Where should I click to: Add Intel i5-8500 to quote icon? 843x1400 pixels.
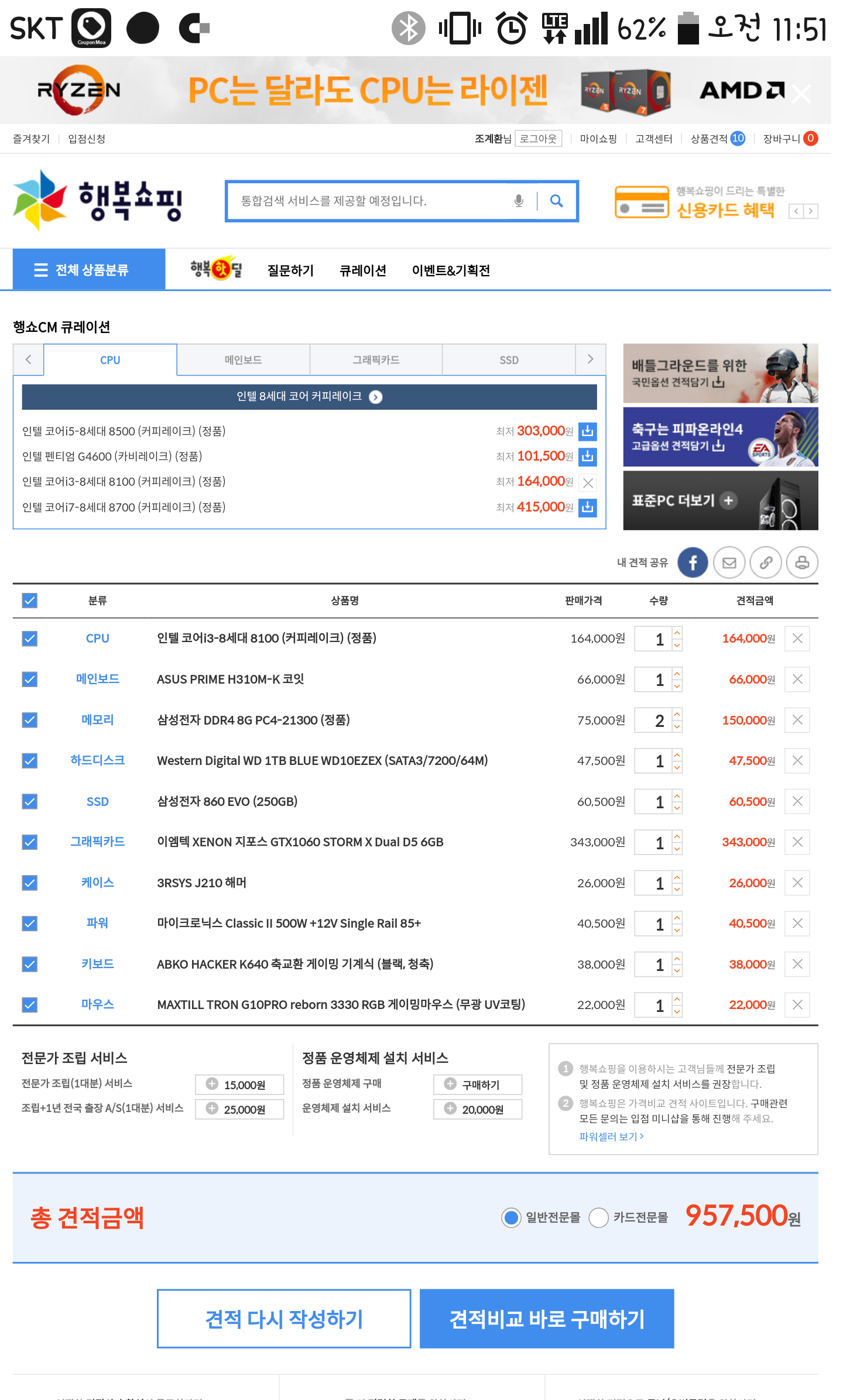588,431
